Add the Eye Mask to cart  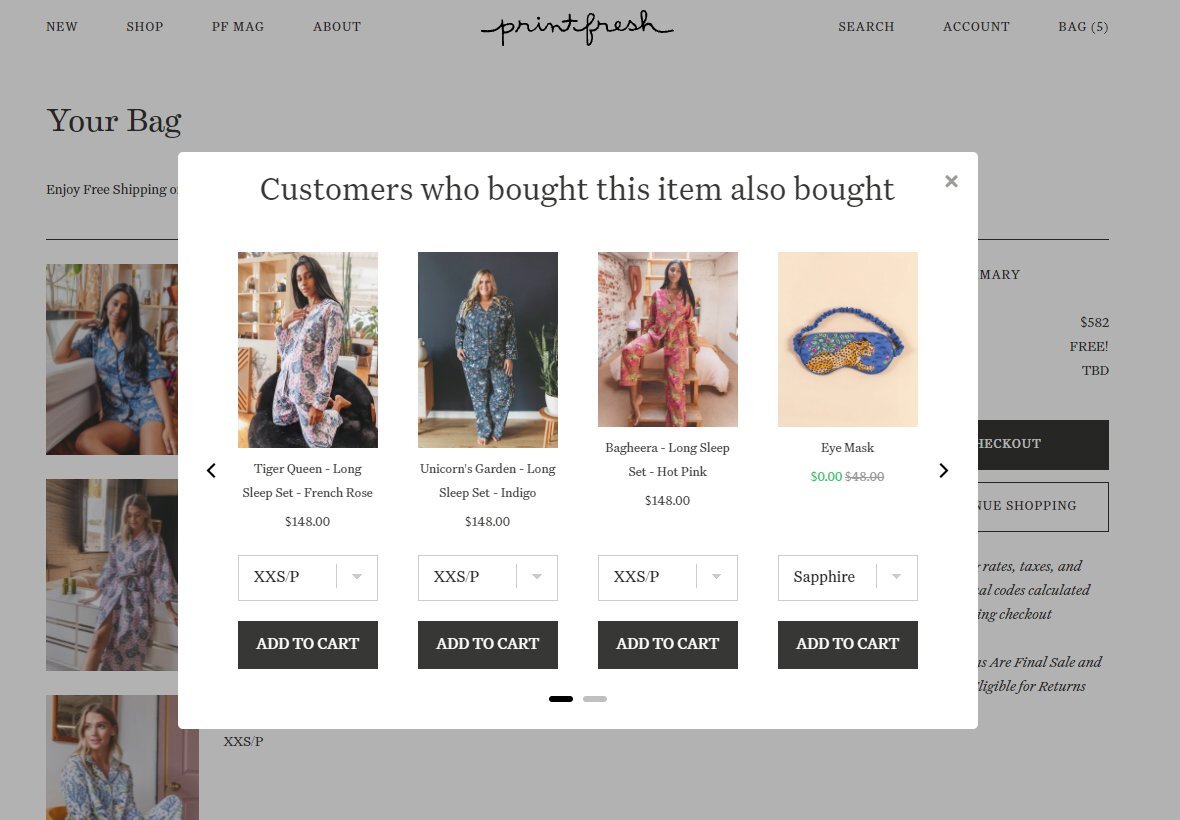[848, 644]
